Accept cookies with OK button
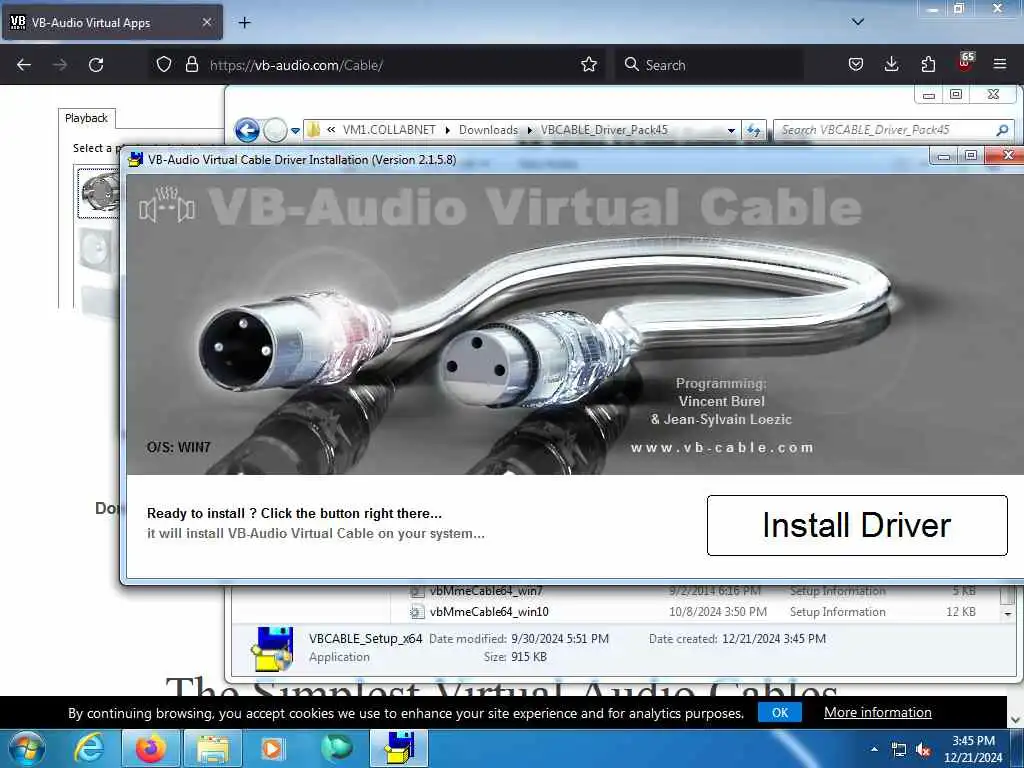 tap(780, 712)
